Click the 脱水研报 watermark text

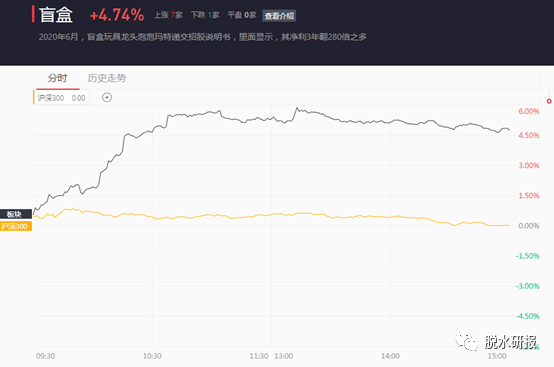coord(511,342)
